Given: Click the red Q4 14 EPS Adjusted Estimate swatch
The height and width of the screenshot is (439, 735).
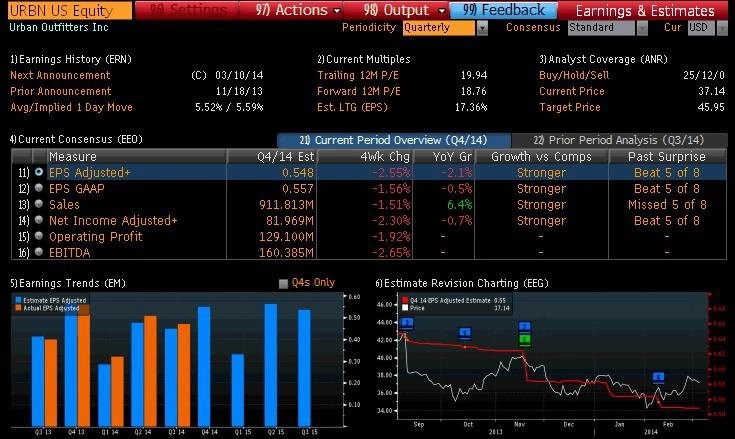Looking at the screenshot, I should (x=405, y=300).
